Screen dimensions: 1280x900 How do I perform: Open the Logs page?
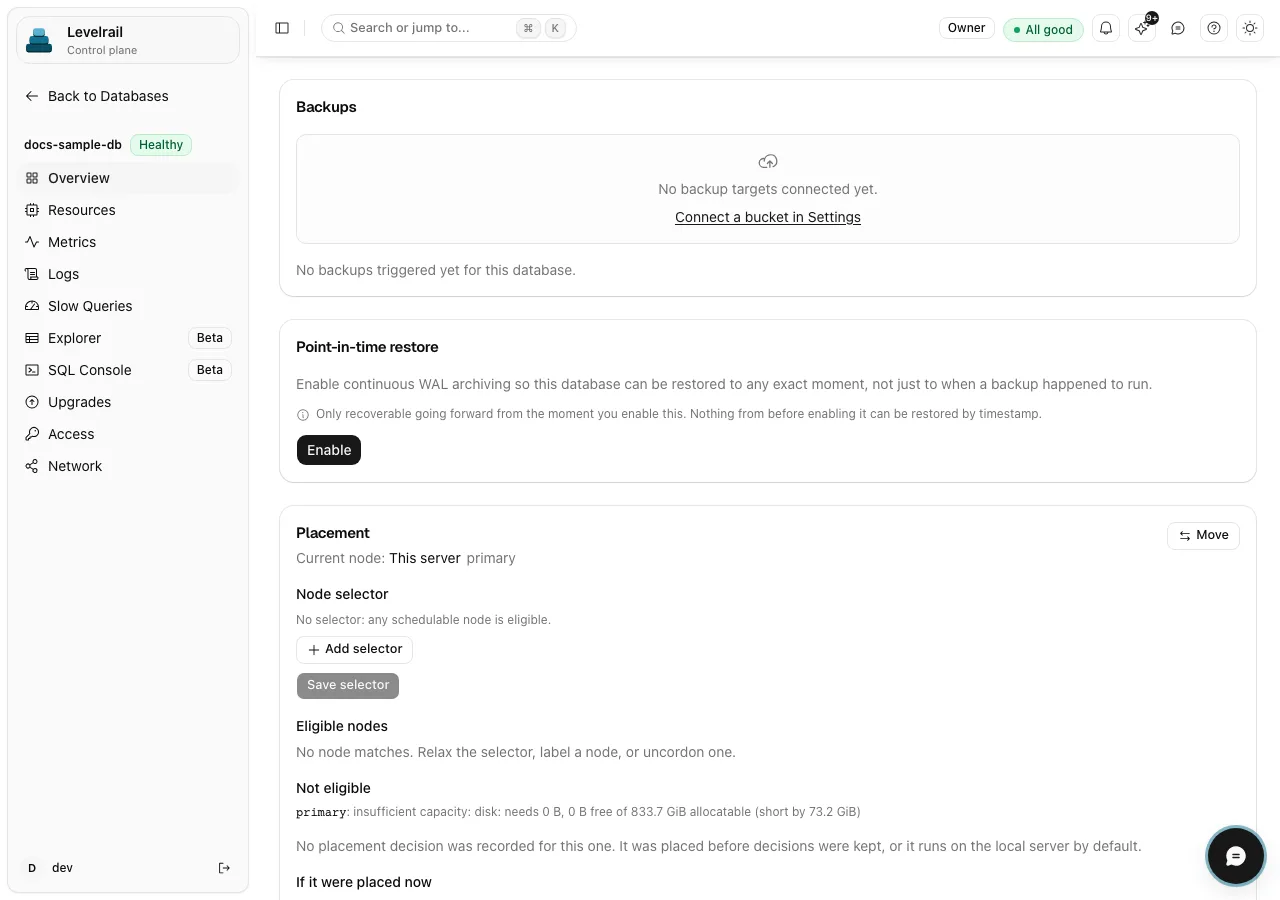(128, 274)
